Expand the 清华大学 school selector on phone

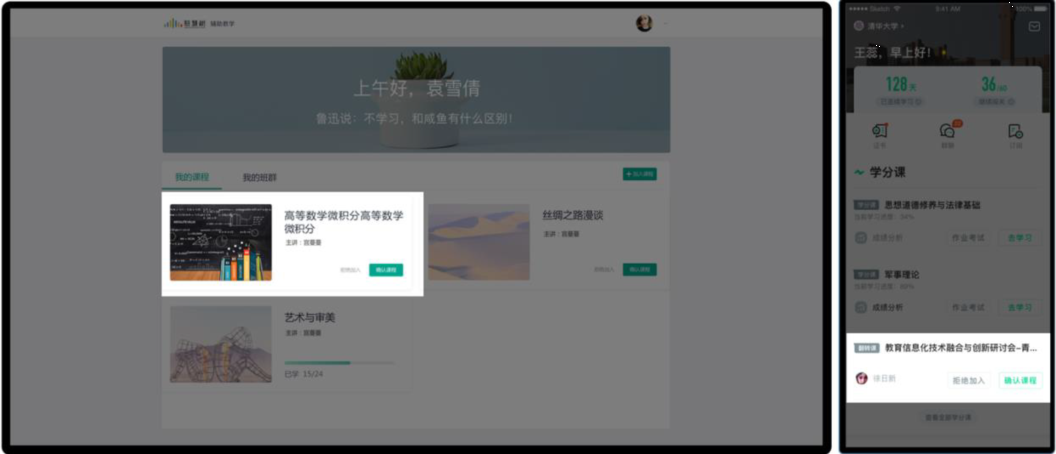879,26
